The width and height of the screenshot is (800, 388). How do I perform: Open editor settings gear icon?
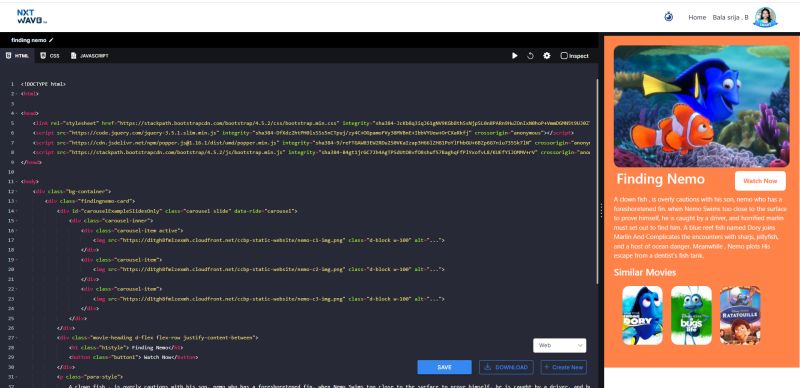point(546,56)
